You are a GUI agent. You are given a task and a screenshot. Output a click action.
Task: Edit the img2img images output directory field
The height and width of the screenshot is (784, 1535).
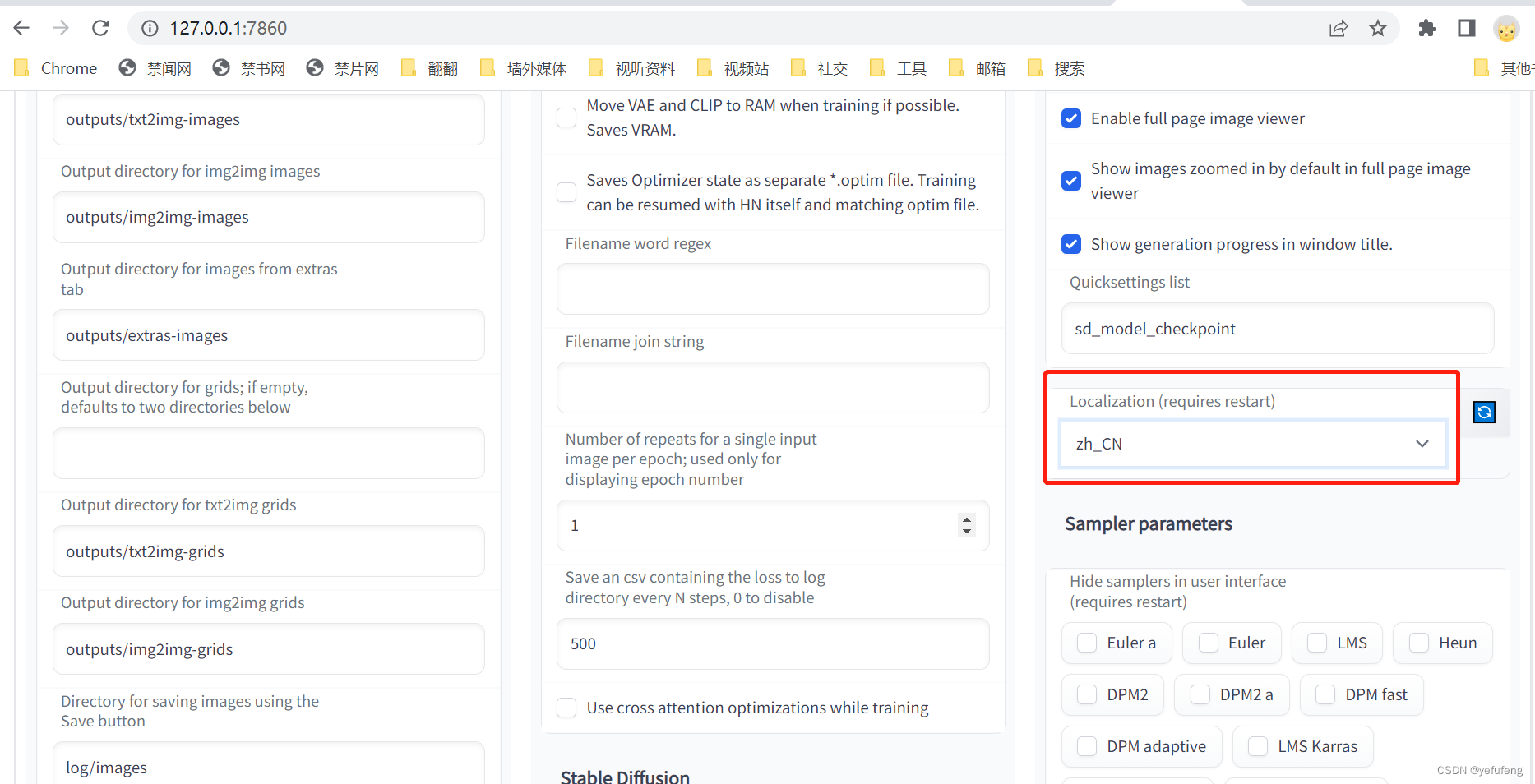click(269, 217)
